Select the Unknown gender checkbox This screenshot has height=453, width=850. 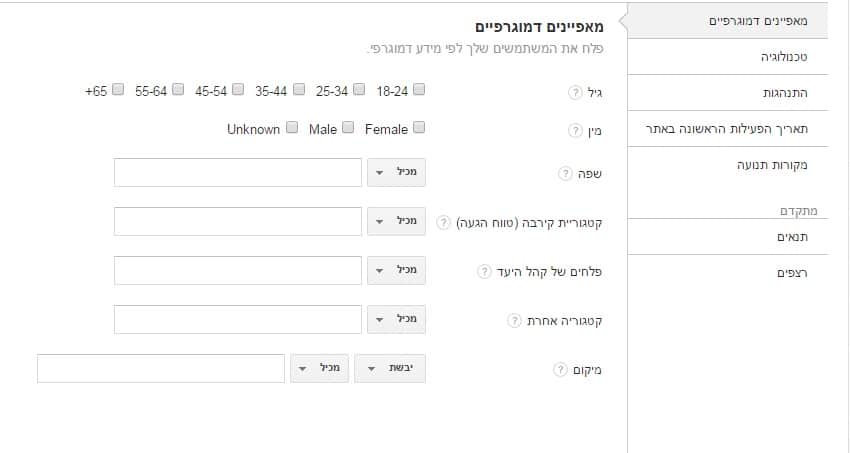[x=292, y=127]
